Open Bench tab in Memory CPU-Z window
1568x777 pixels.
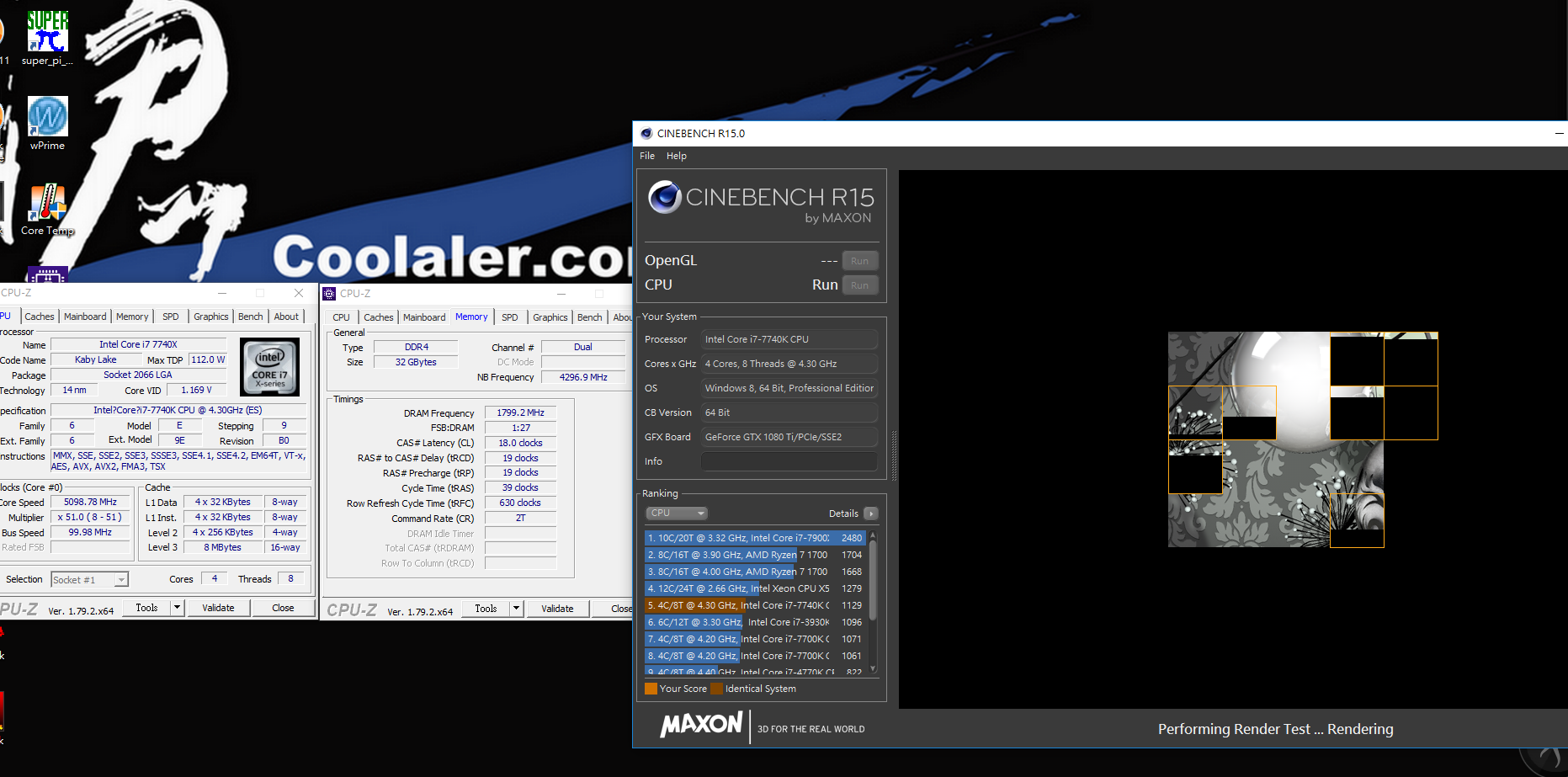pyautogui.click(x=589, y=317)
